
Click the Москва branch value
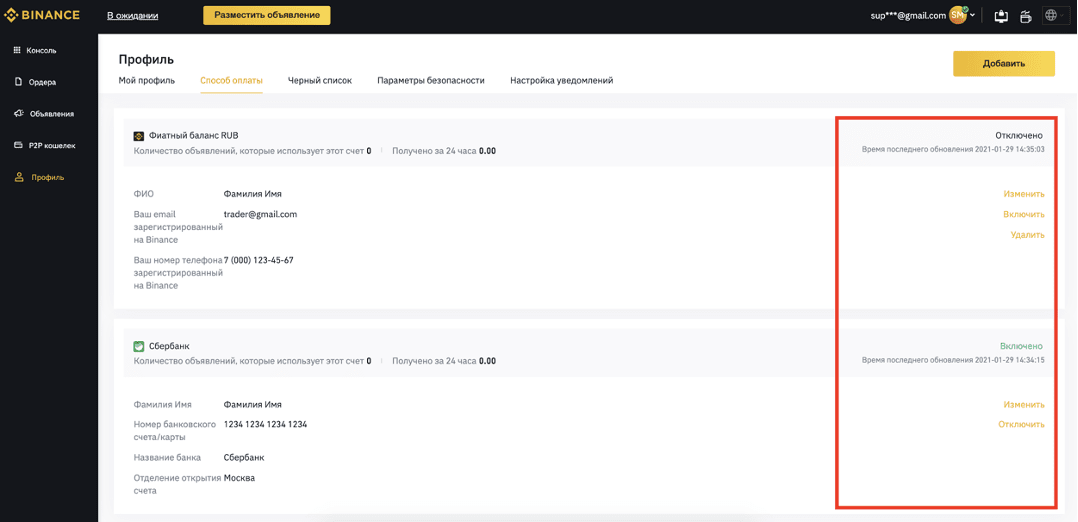(x=239, y=478)
